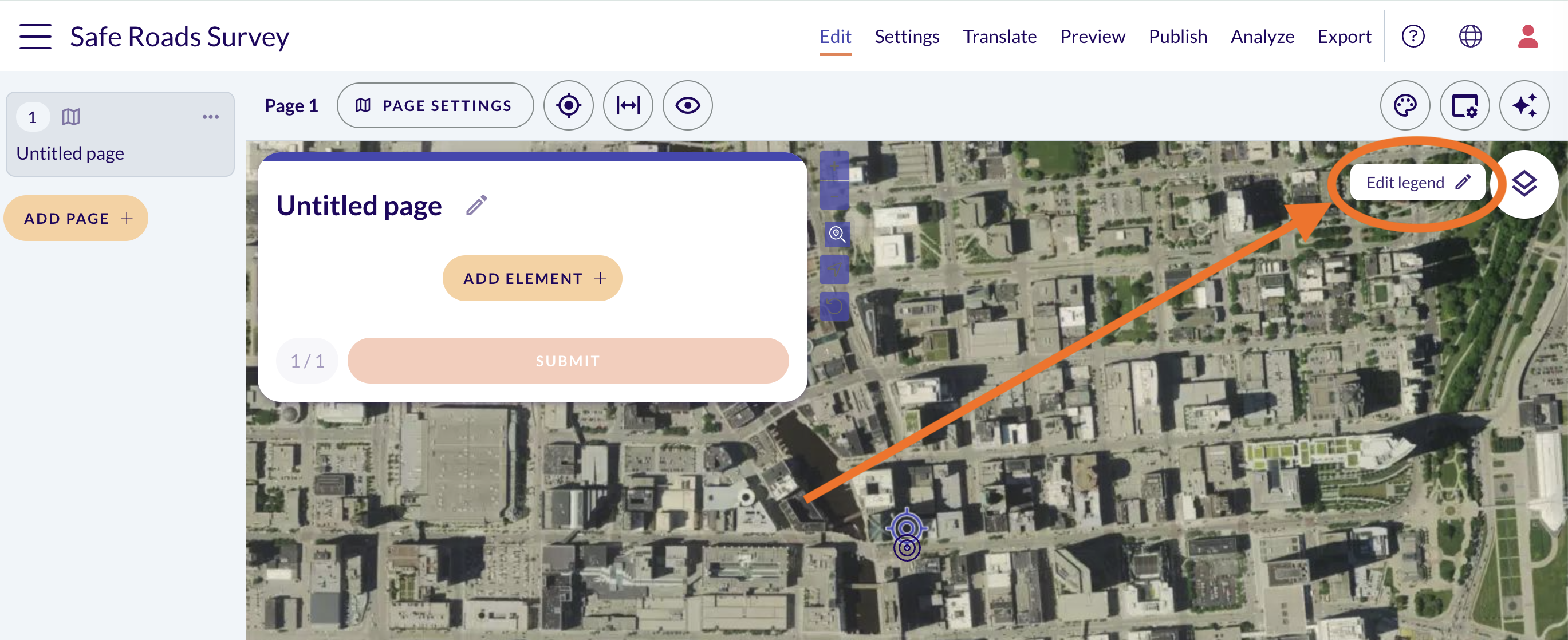The width and height of the screenshot is (1568, 640).
Task: Open the hamburger main menu
Action: [x=36, y=37]
